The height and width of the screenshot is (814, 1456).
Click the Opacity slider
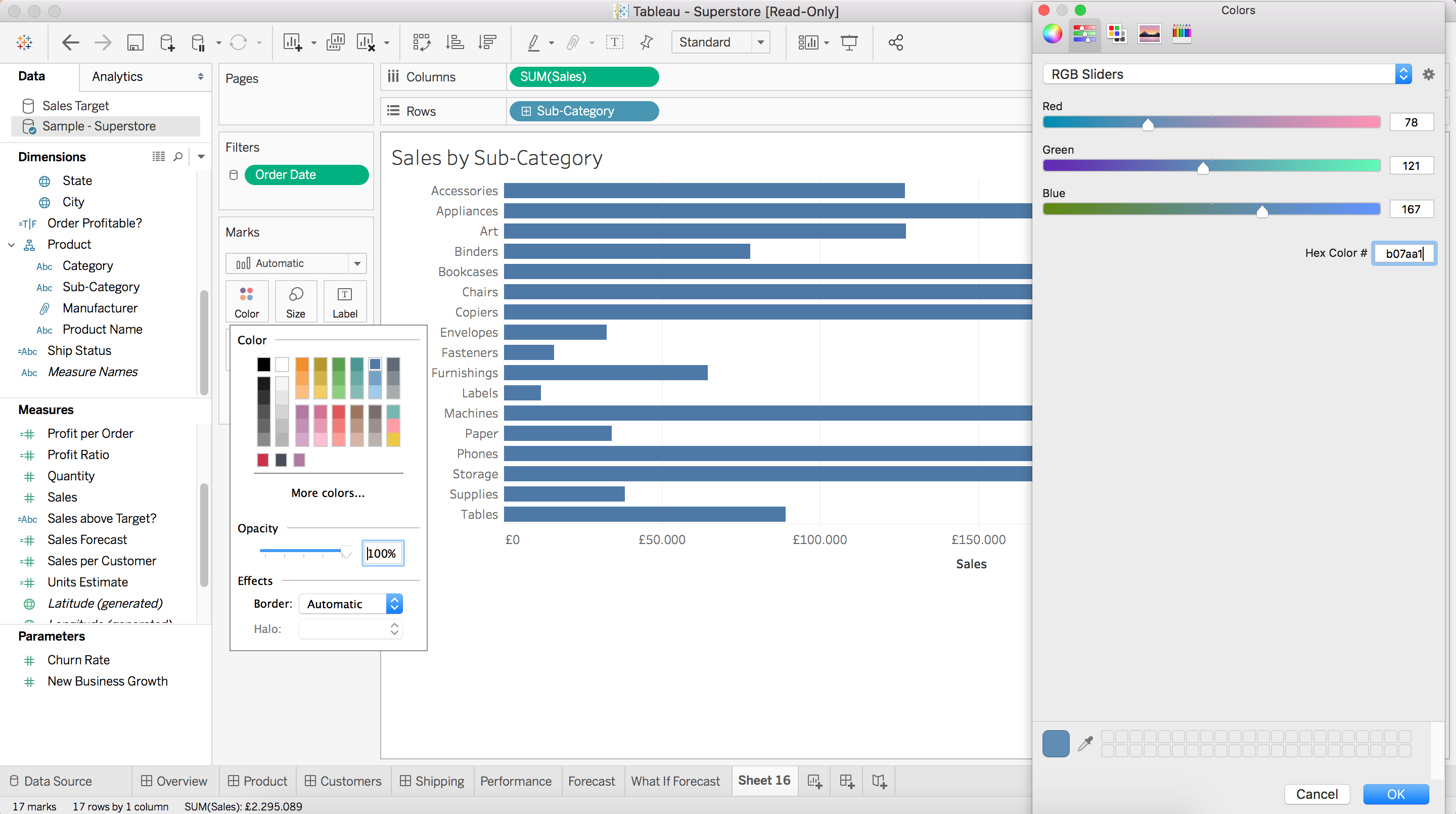[305, 551]
